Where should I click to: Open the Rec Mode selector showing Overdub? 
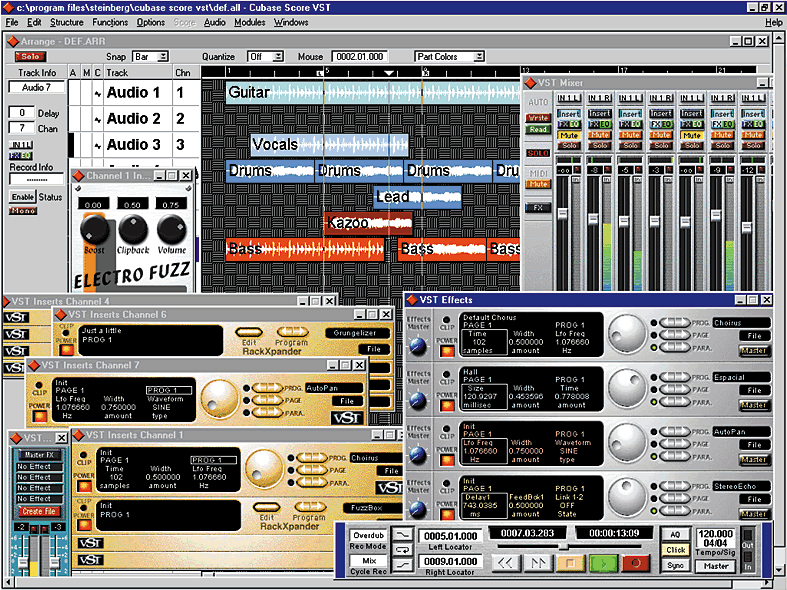point(368,535)
